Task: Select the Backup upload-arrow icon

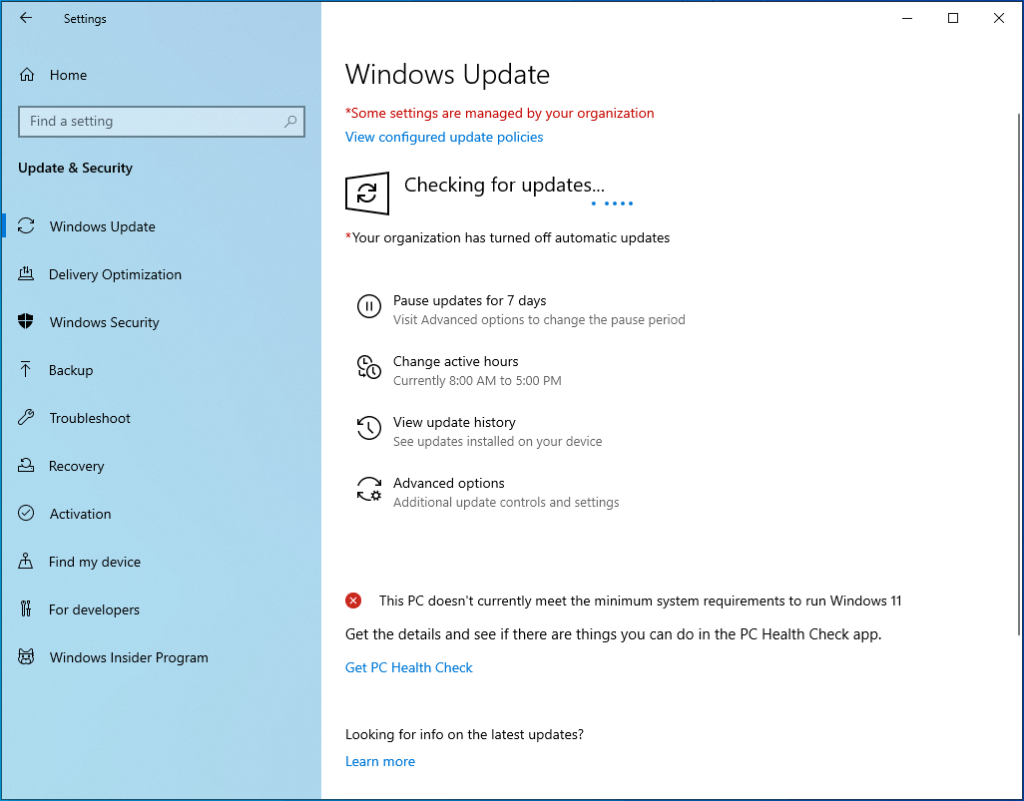Action: tap(26, 370)
